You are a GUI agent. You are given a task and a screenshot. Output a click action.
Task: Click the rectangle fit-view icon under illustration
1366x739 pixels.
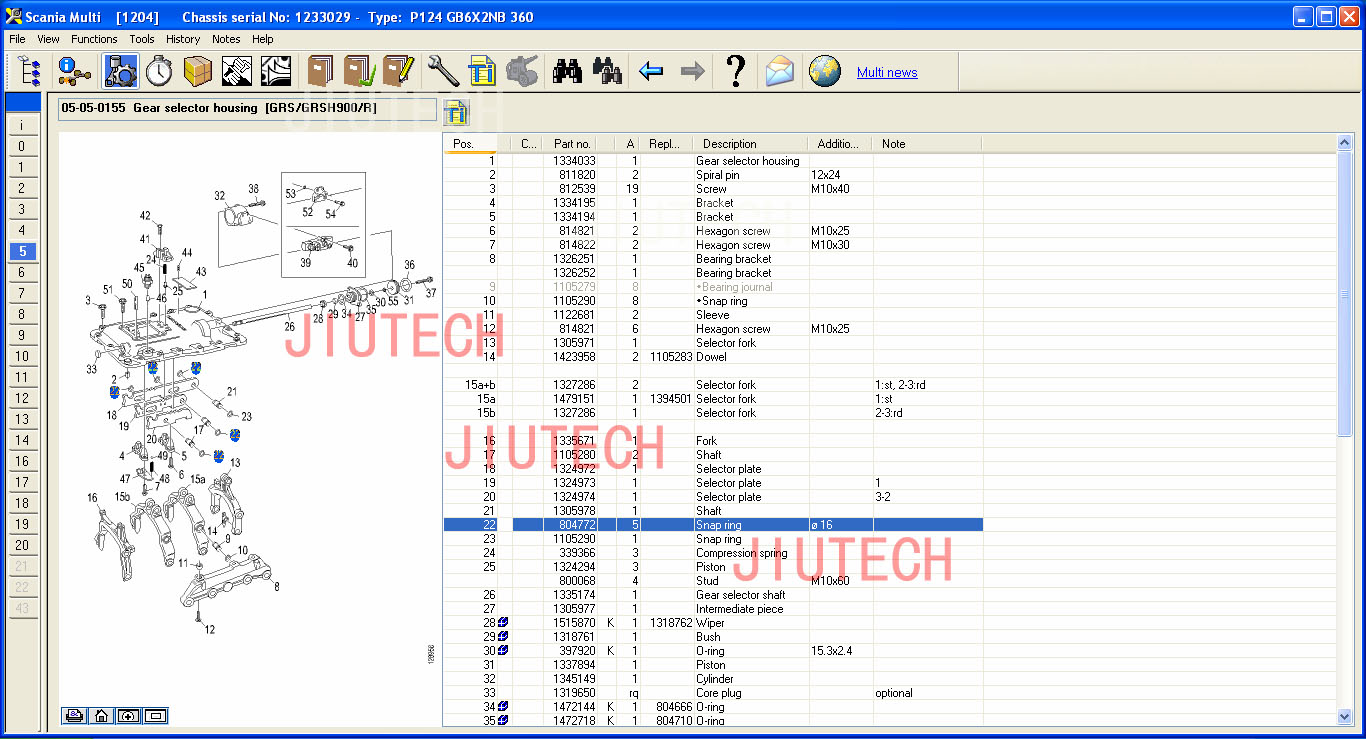155,715
